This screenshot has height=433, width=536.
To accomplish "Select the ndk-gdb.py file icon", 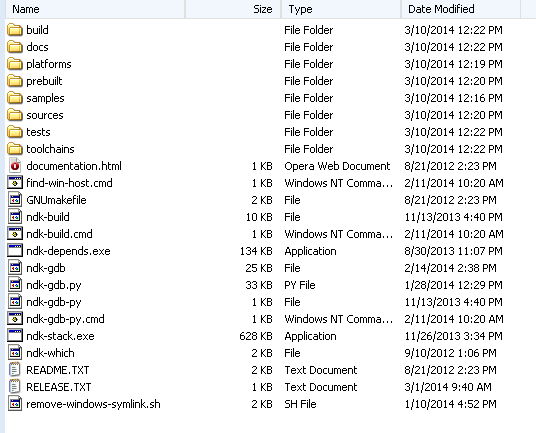I will pos(15,285).
